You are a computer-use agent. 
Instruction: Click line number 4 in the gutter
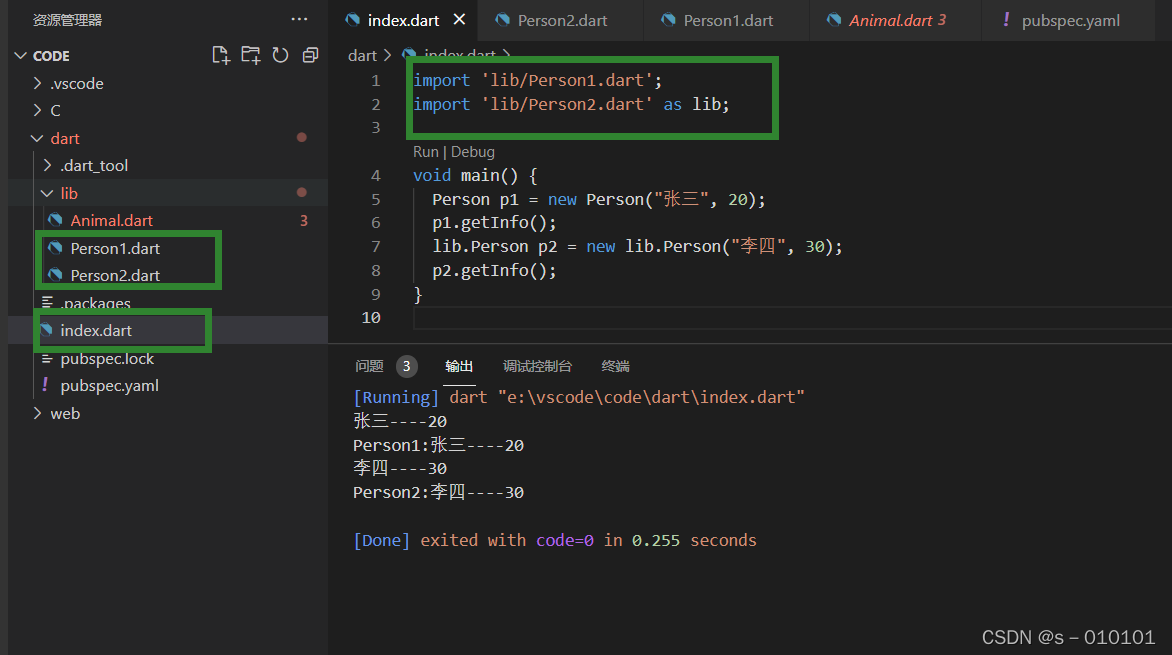(x=375, y=176)
